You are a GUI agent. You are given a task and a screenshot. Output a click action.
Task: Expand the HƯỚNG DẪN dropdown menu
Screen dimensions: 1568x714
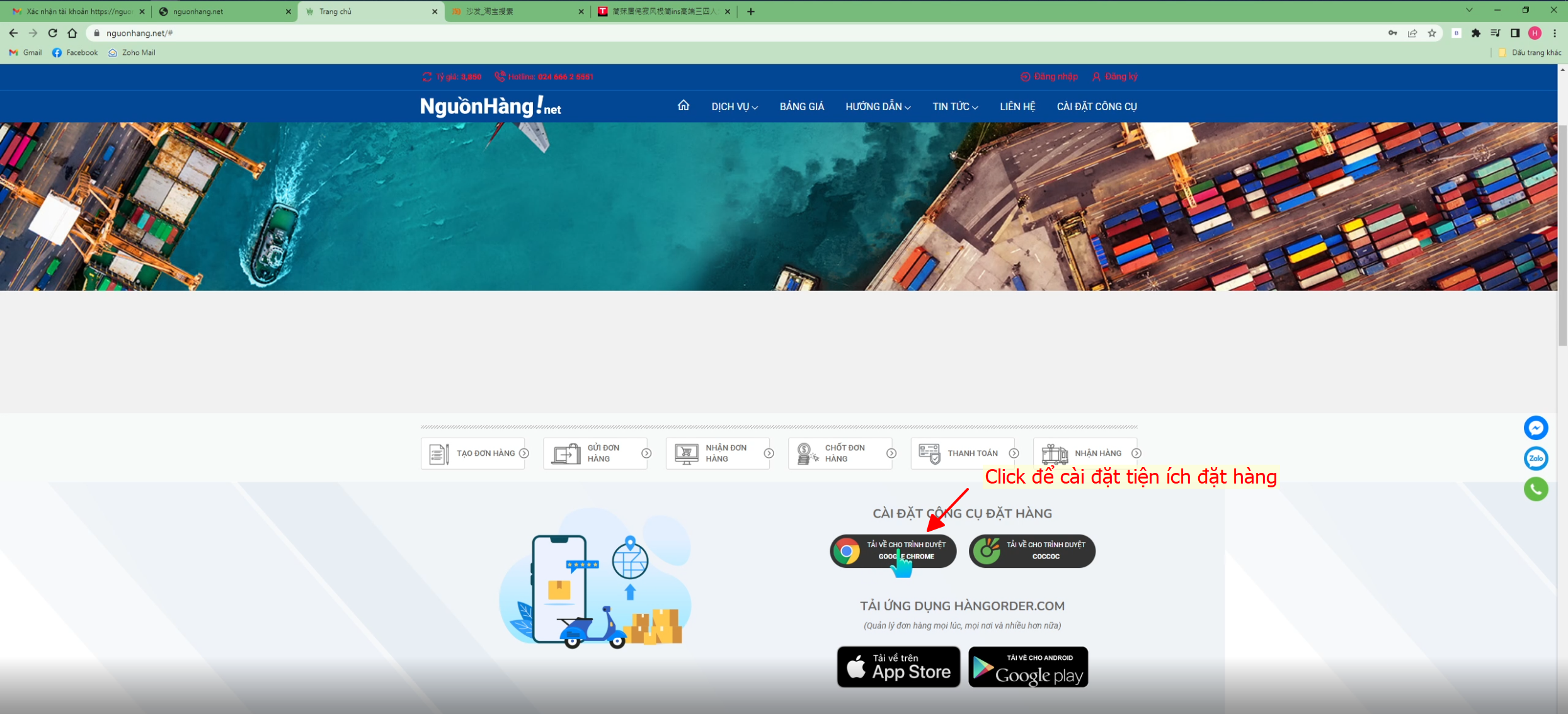[878, 106]
